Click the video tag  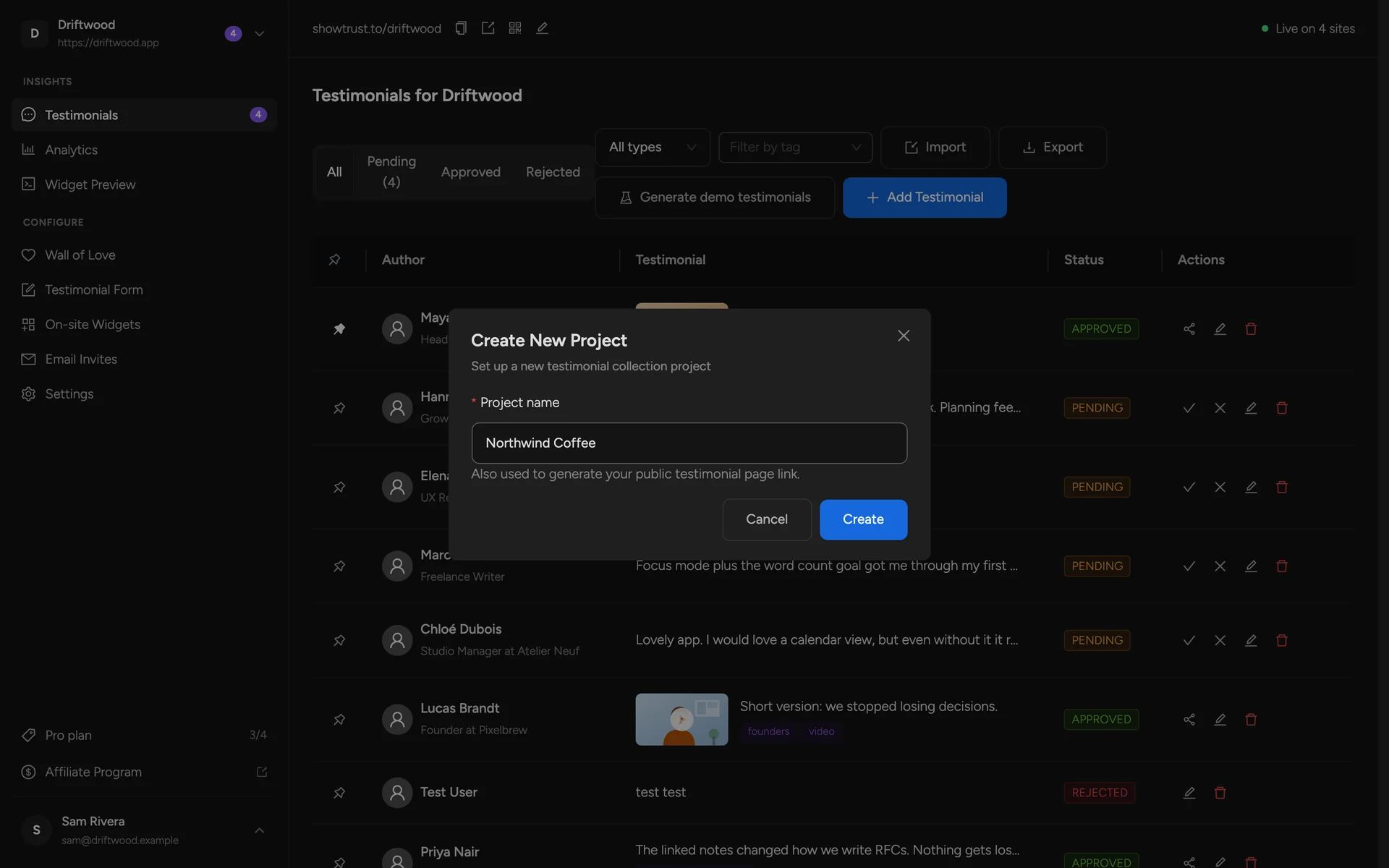821,731
